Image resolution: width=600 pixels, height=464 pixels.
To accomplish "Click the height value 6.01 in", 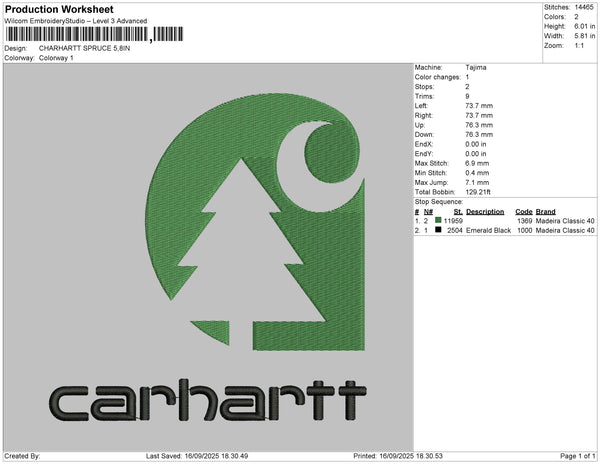I will click(584, 26).
